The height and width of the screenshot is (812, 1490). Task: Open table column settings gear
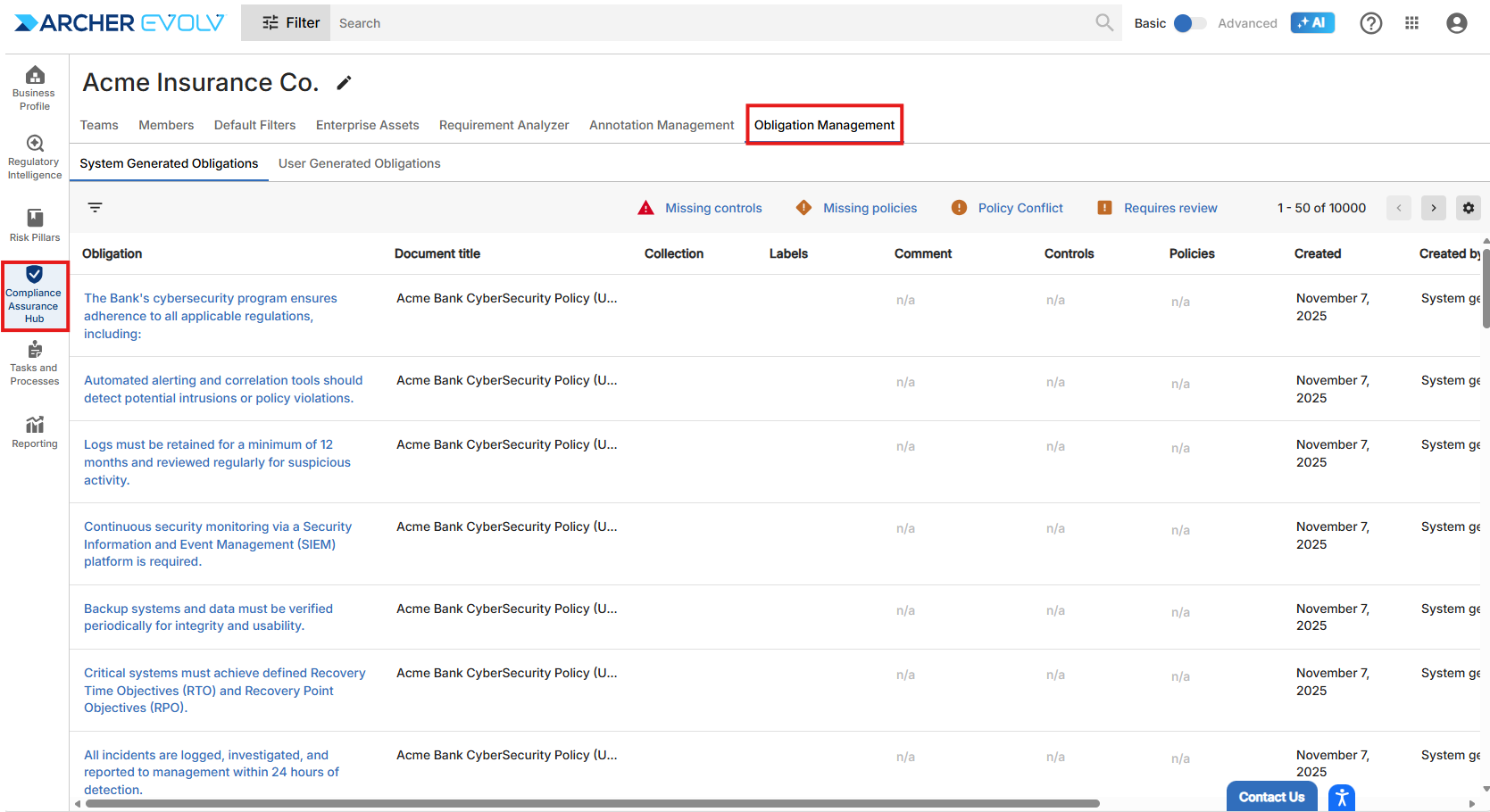[x=1468, y=208]
